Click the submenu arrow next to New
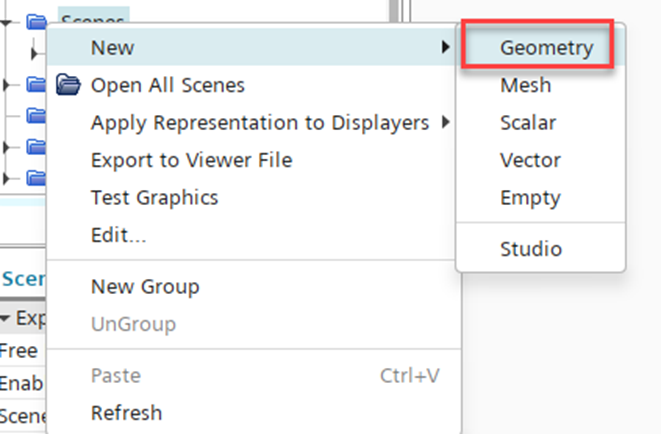Image resolution: width=661 pixels, height=434 pixels. coord(445,47)
